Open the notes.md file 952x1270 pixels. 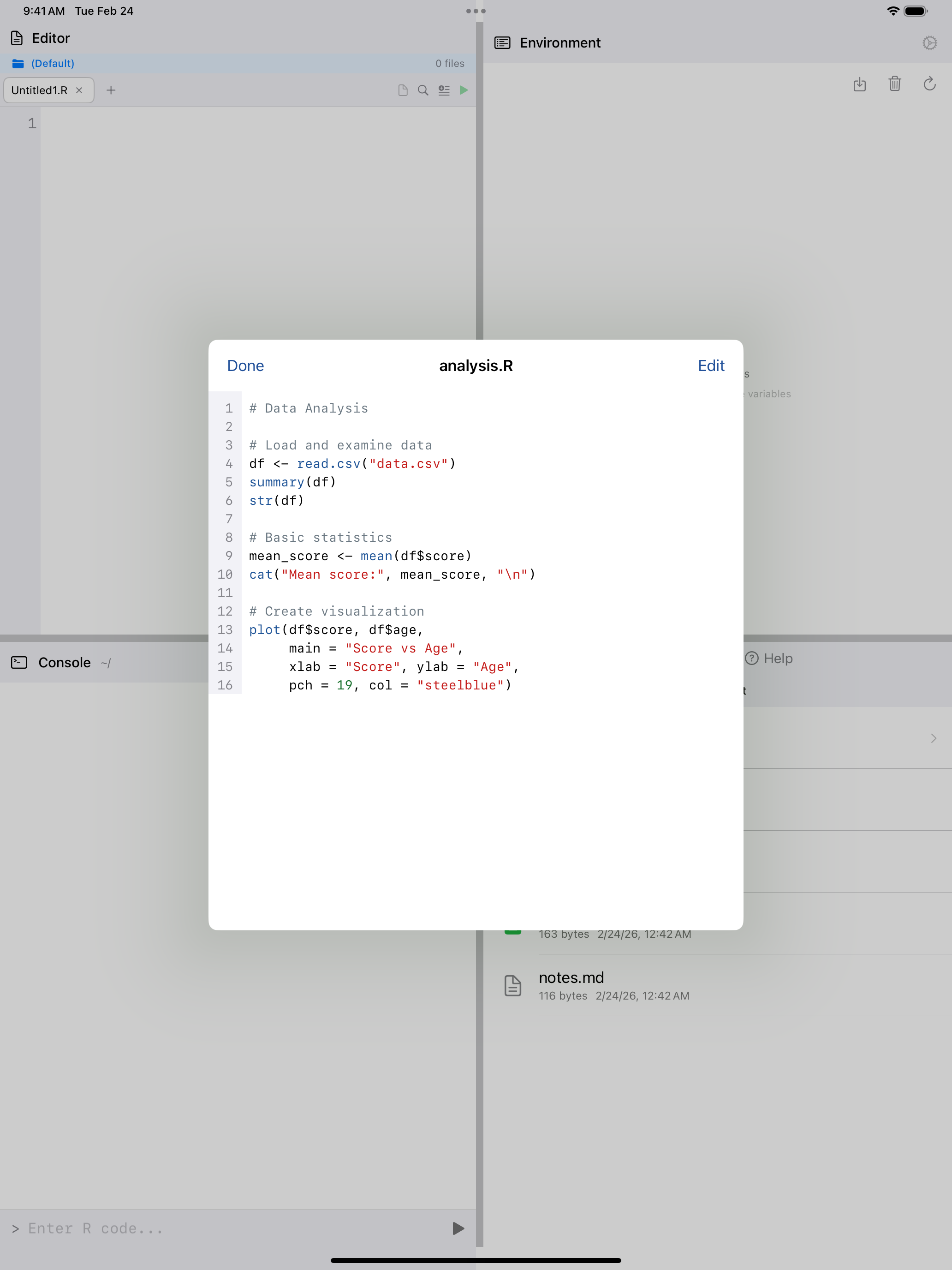tap(571, 978)
